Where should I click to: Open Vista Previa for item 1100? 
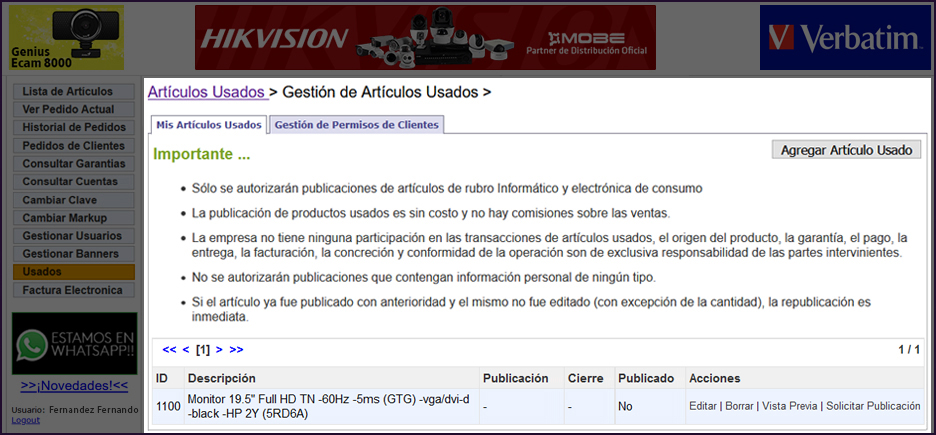coord(790,406)
